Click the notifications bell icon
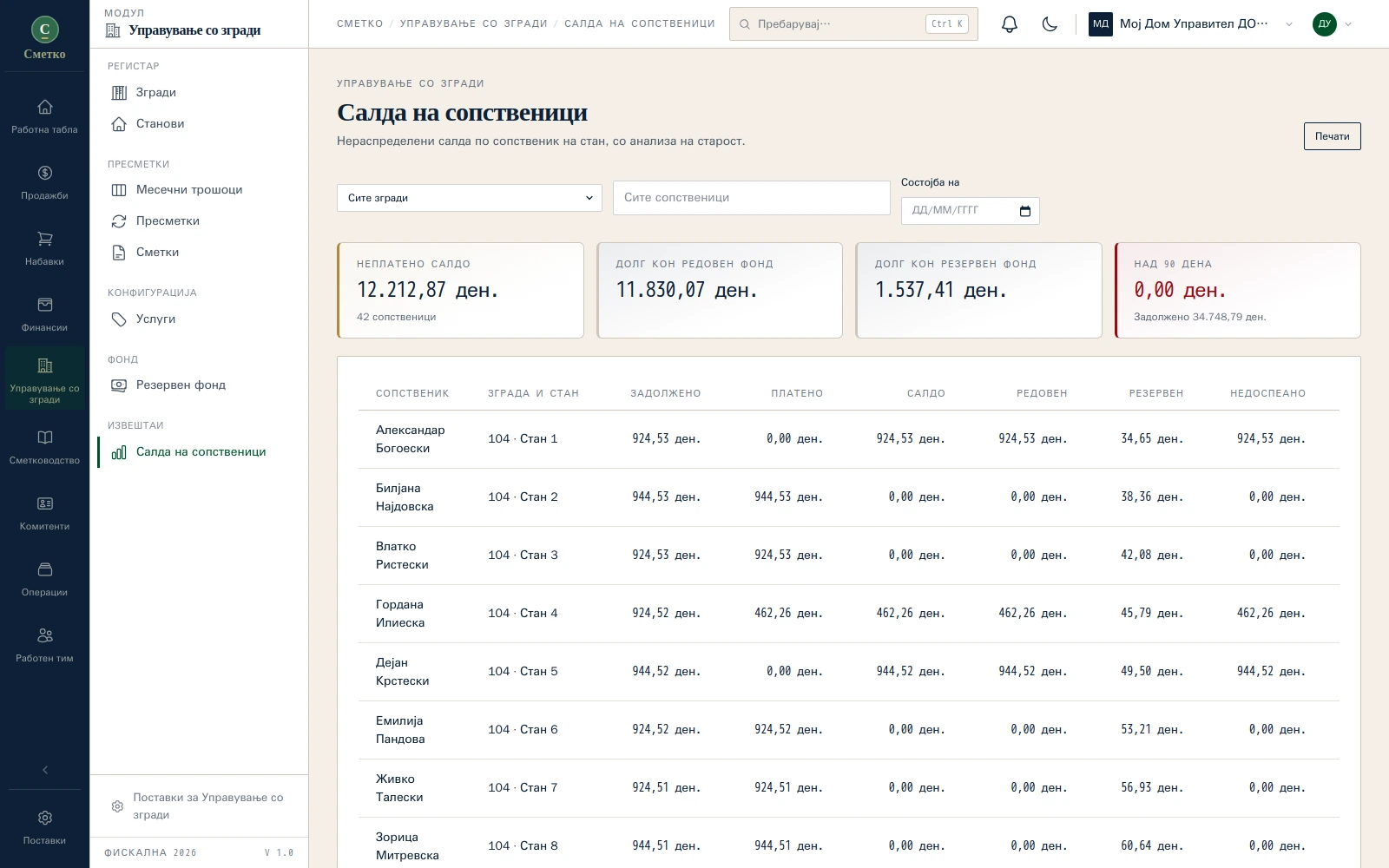This screenshot has width=1389, height=868. (1010, 24)
